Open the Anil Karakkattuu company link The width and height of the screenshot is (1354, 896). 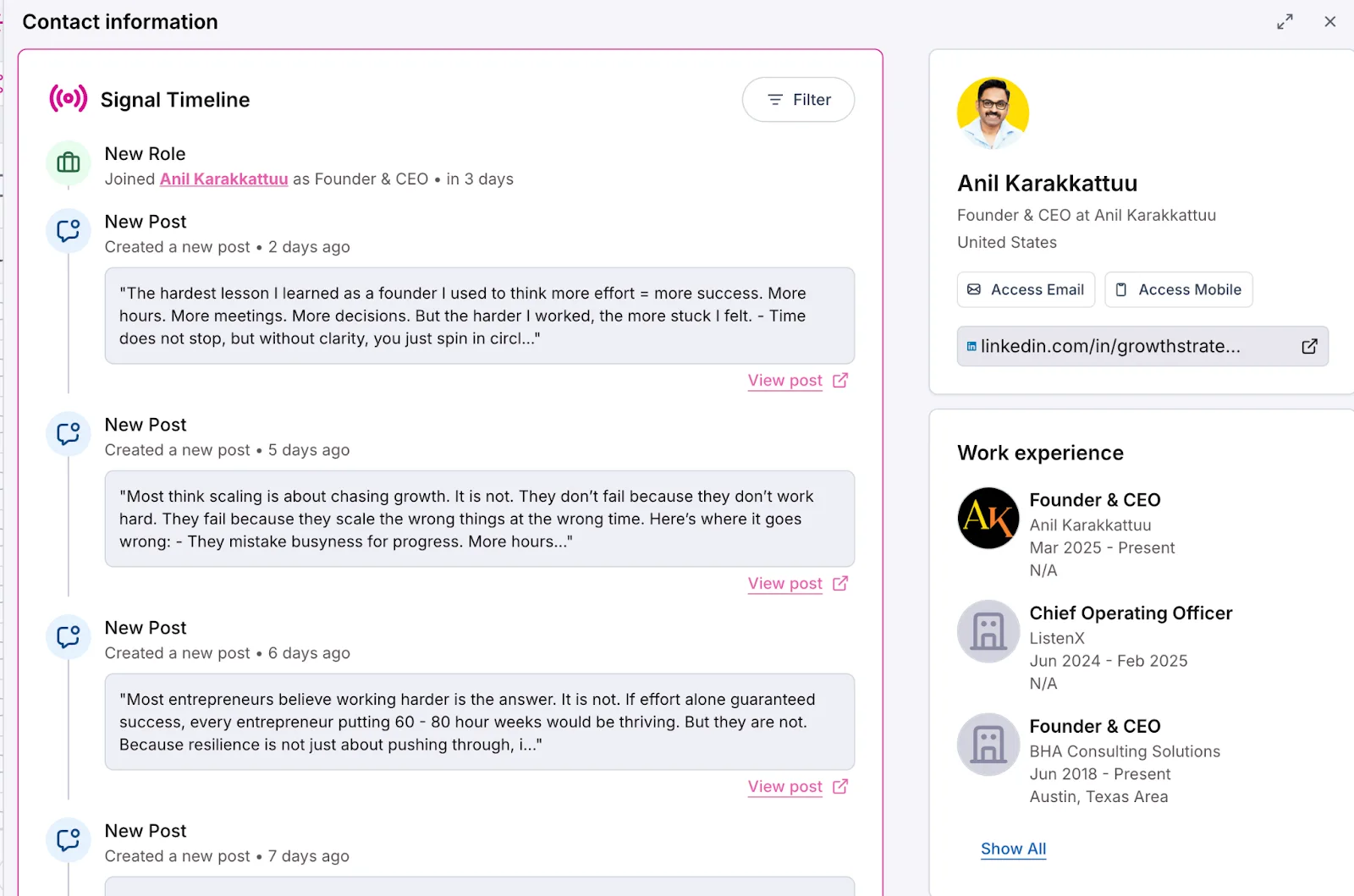[224, 179]
